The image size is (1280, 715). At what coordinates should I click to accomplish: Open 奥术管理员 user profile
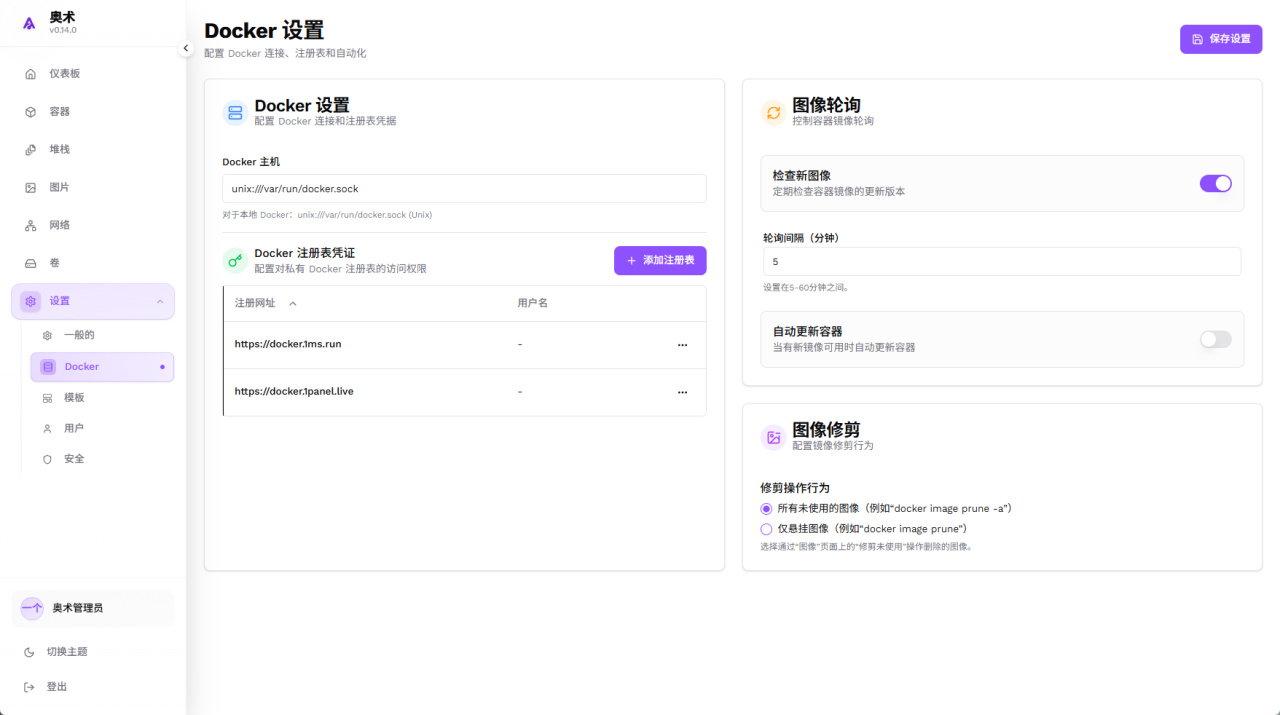point(92,608)
